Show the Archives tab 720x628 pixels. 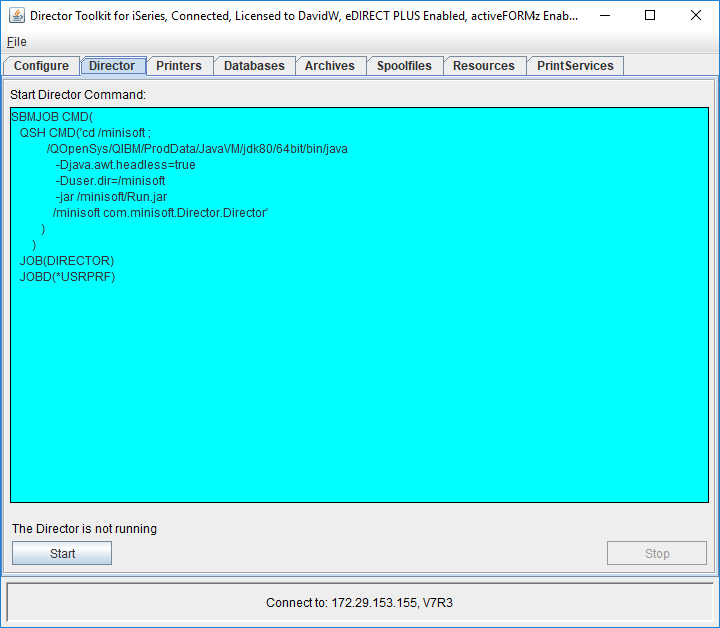click(x=329, y=66)
